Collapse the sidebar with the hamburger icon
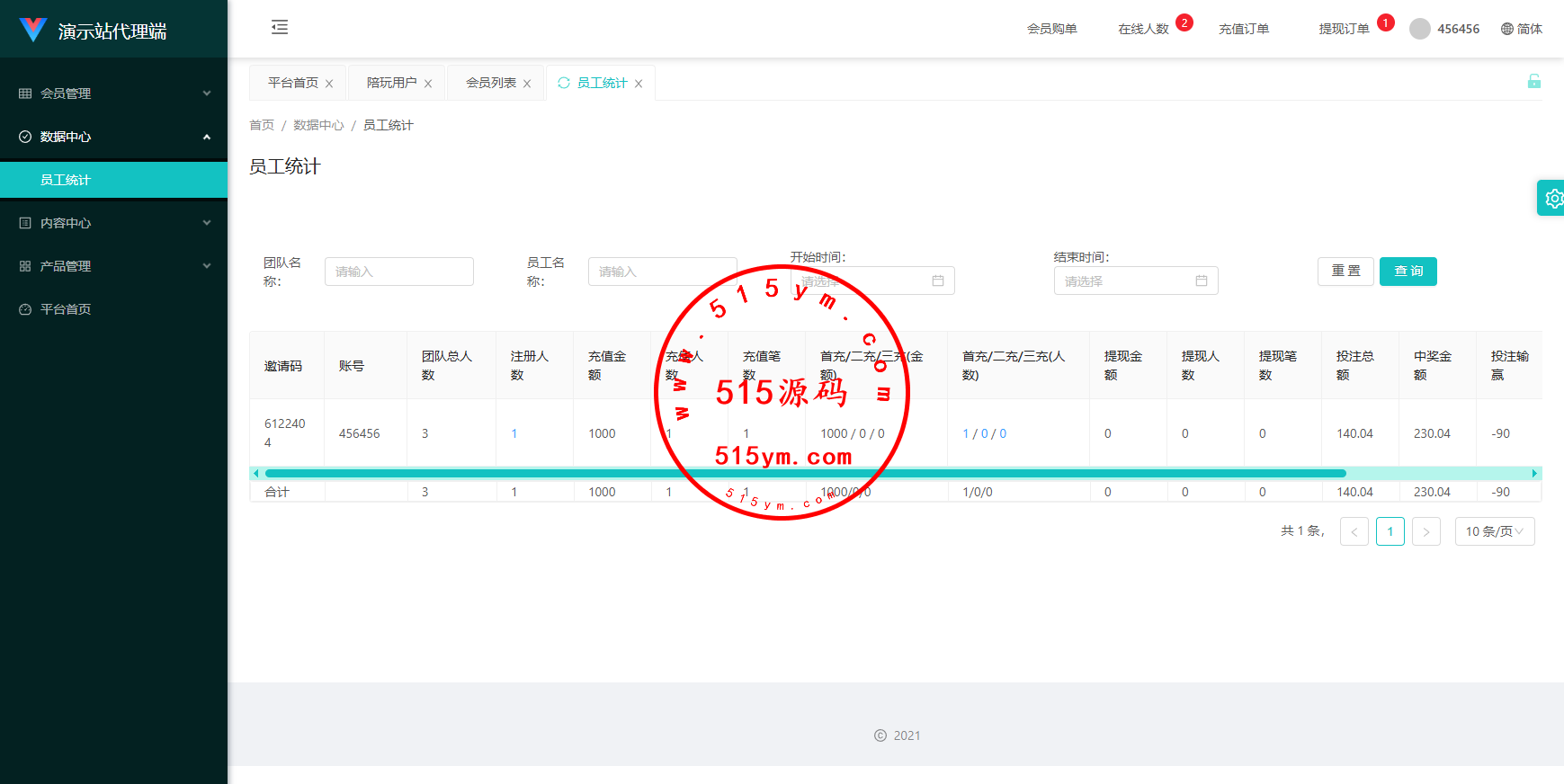 (280, 27)
